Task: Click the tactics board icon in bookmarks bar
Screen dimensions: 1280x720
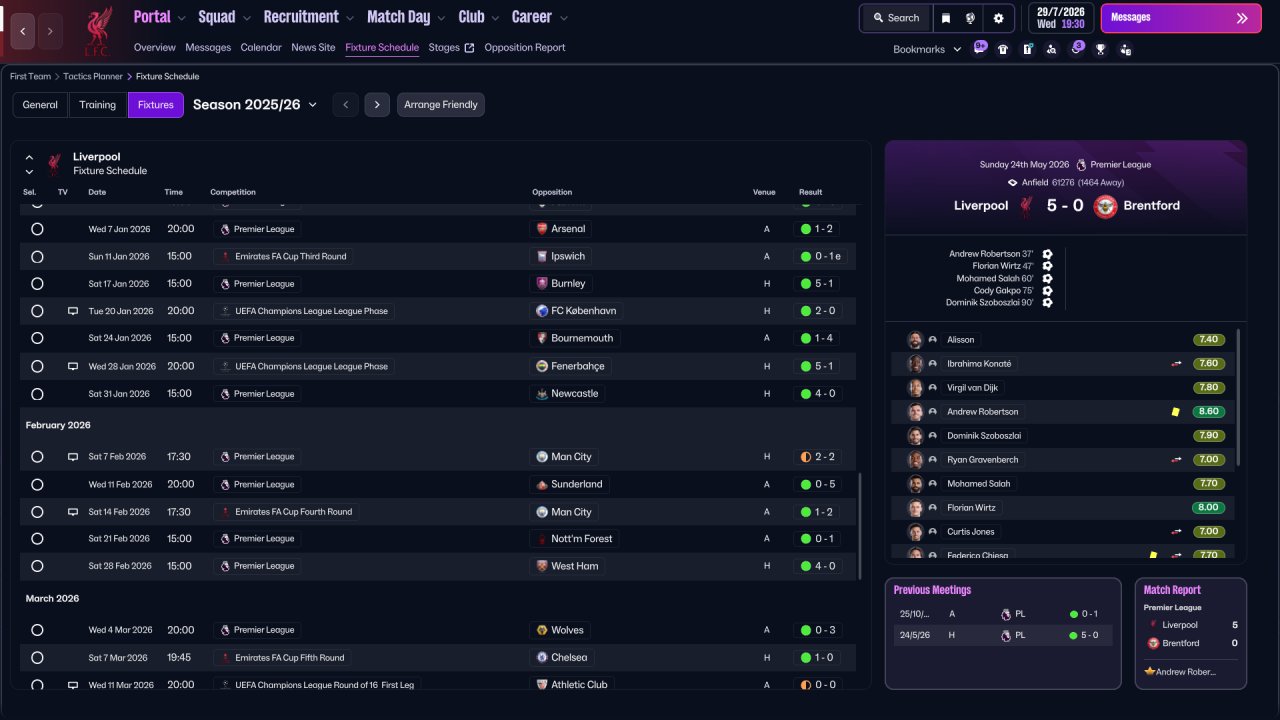Action: point(1027,49)
